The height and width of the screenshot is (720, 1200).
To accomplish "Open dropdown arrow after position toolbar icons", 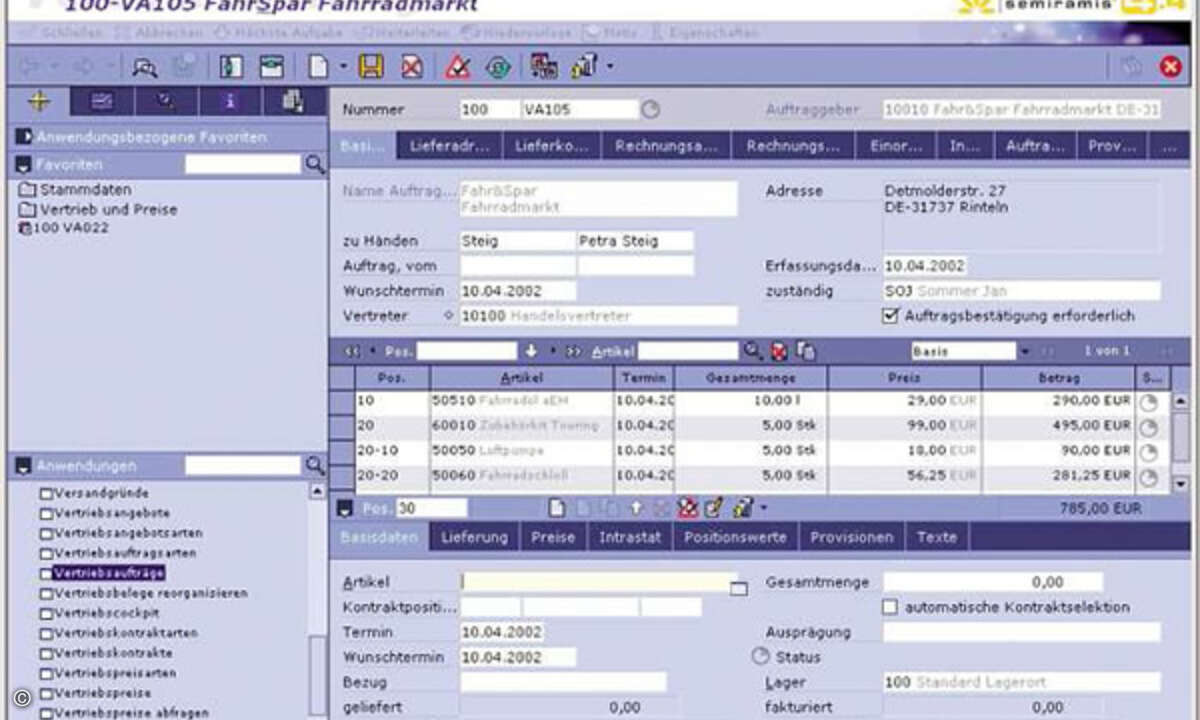I will click(764, 508).
